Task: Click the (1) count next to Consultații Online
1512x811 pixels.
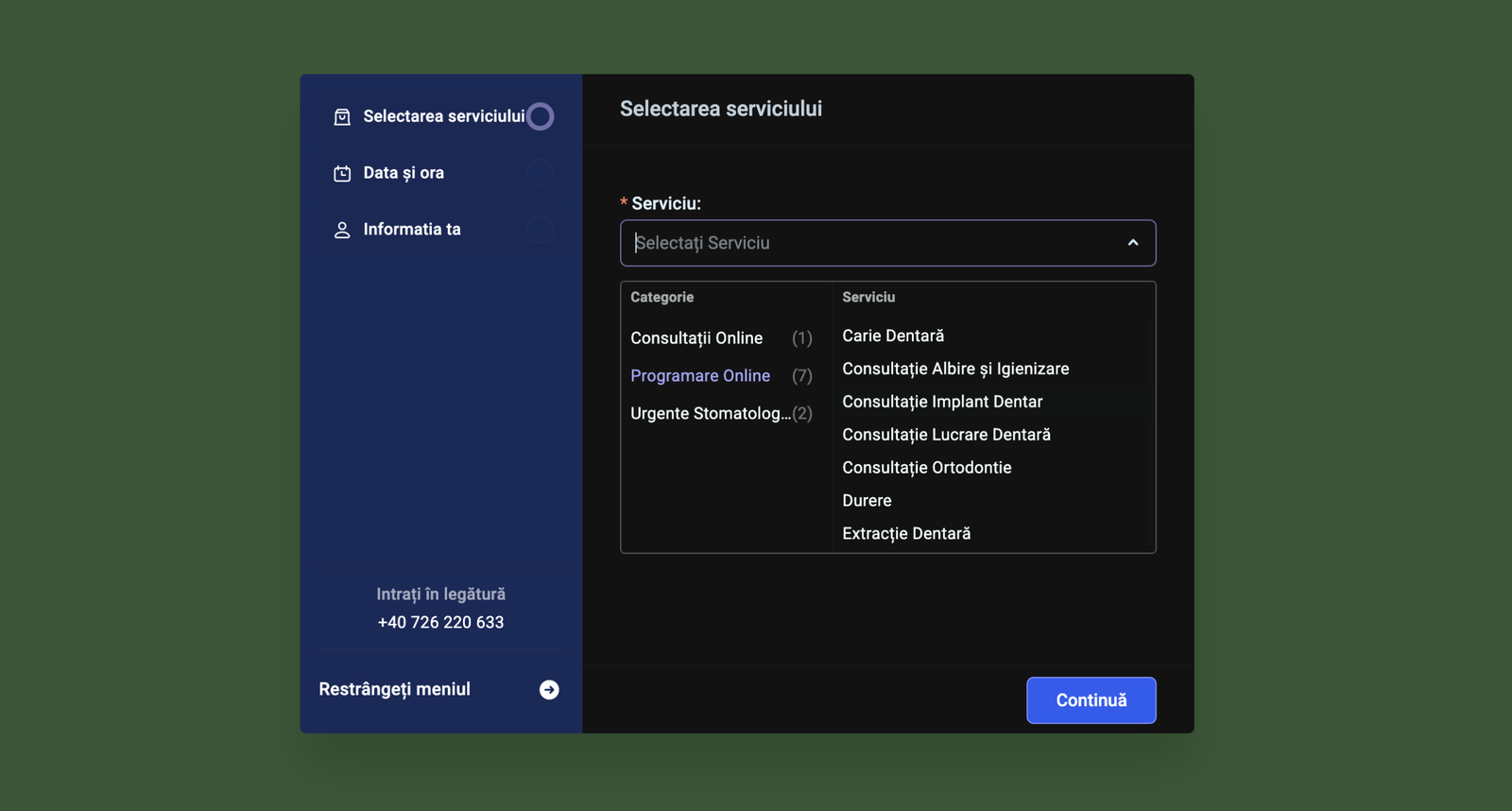Action: coord(802,337)
